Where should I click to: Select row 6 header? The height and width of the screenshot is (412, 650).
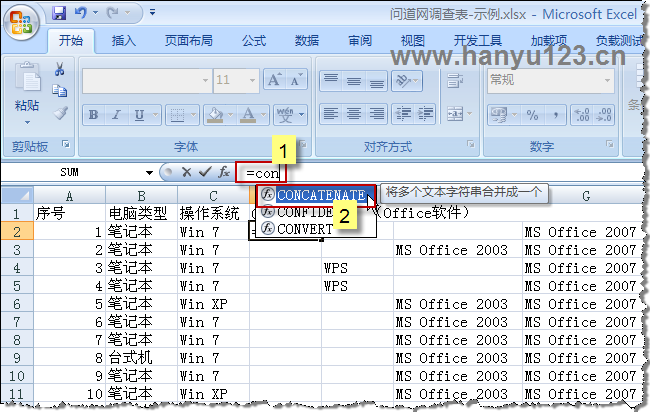(x=17, y=304)
